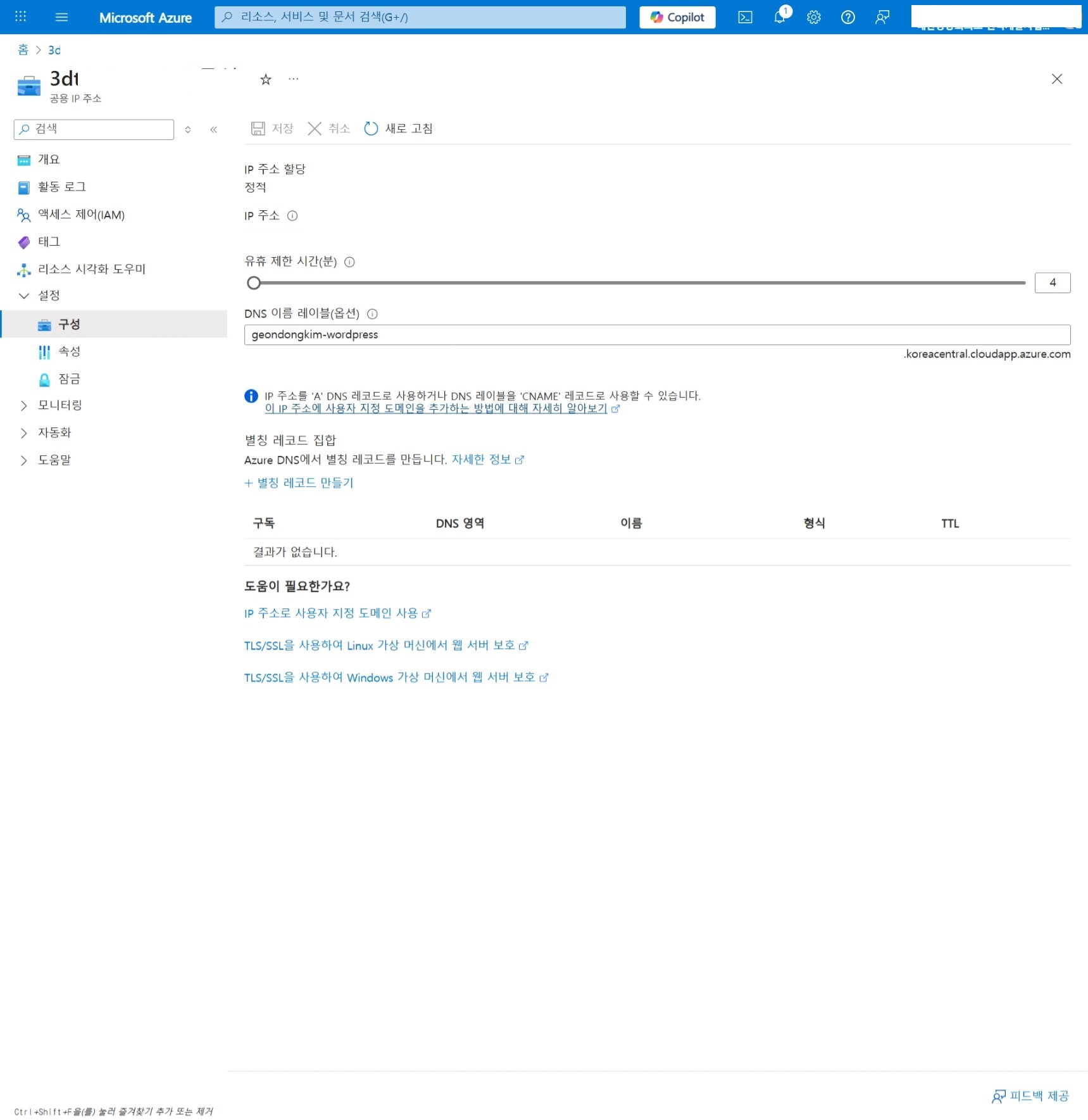
Task: Launch Cloud Shell
Action: [744, 17]
